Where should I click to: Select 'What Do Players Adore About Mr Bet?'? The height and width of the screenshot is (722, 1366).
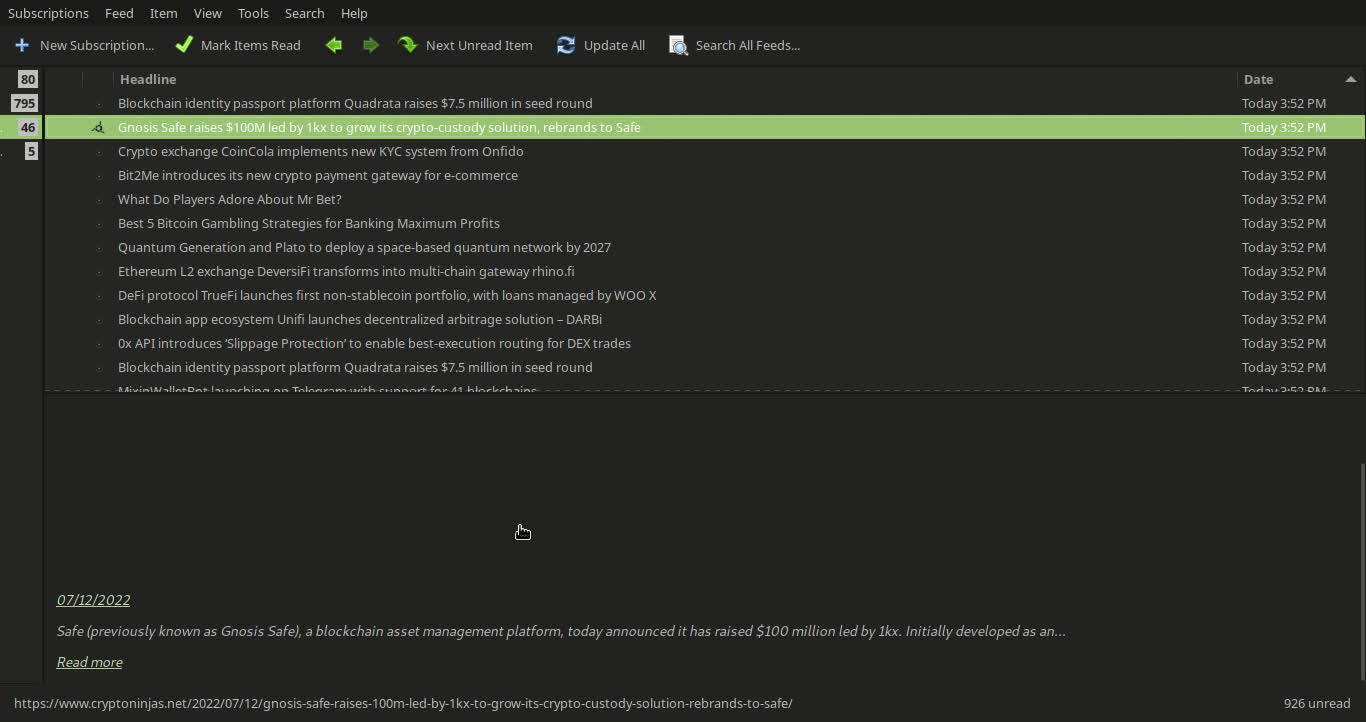pos(230,199)
